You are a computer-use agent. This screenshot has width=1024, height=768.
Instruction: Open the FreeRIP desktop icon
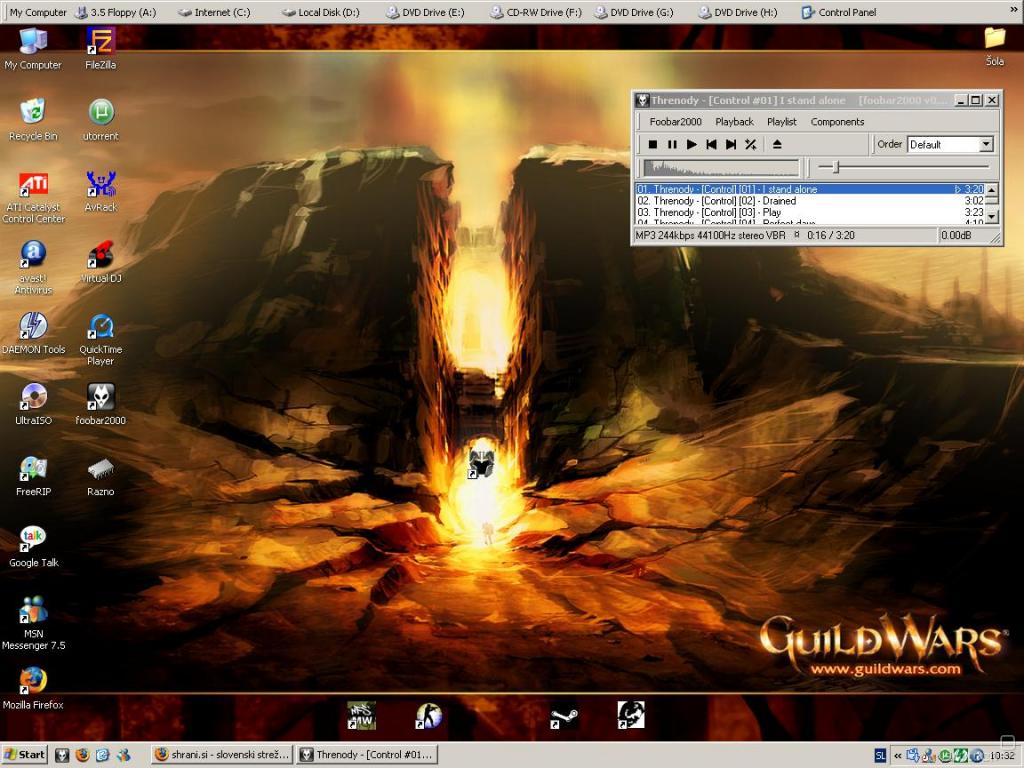pos(33,475)
